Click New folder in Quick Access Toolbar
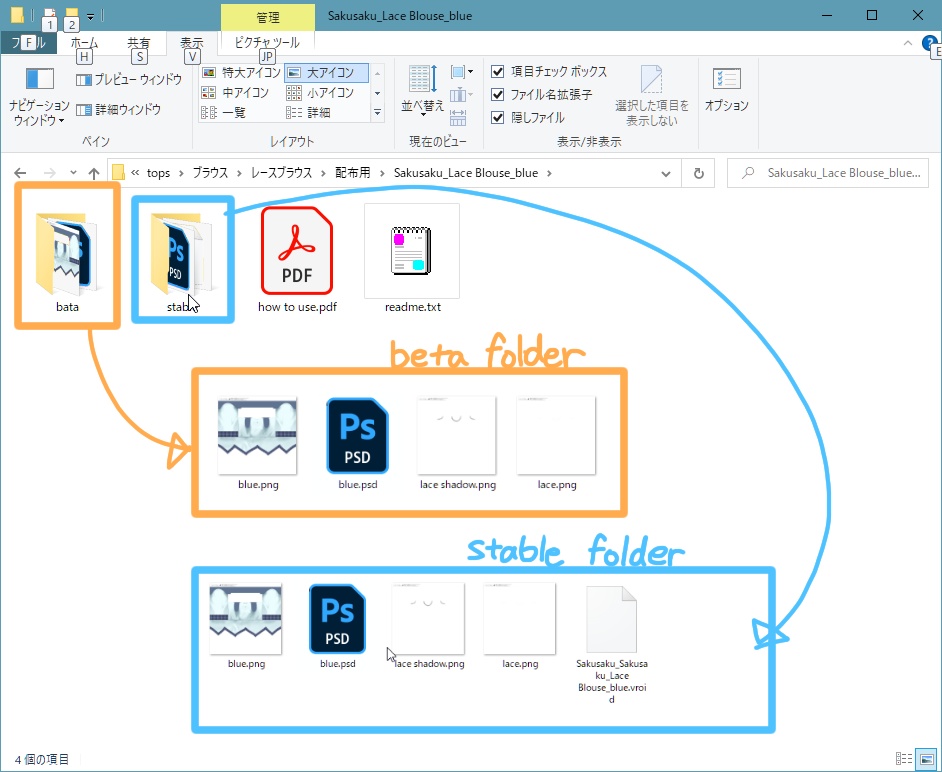 (x=71, y=14)
